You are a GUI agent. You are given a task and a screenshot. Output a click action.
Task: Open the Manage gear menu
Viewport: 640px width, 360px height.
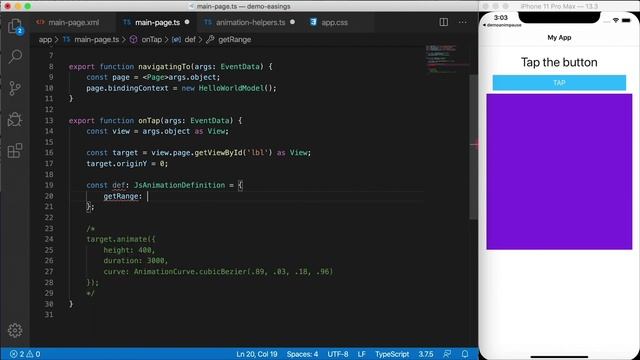tap(15, 330)
